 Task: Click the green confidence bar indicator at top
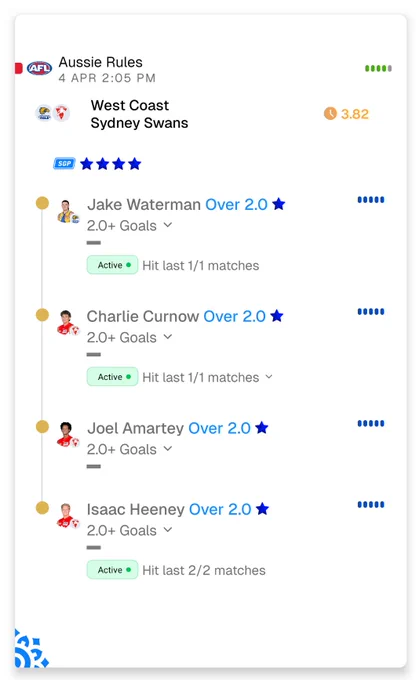(378, 69)
